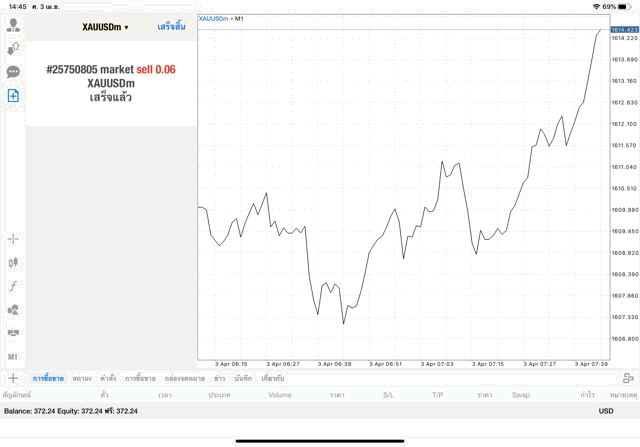
Task: Activate the crosshair tool
Action: pyautogui.click(x=13, y=239)
